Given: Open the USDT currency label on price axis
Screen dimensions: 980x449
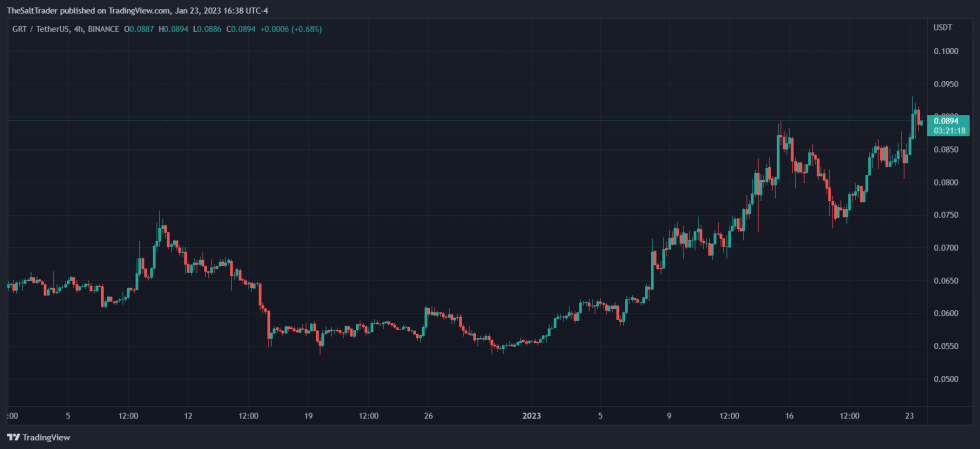Looking at the screenshot, I should 942,28.
